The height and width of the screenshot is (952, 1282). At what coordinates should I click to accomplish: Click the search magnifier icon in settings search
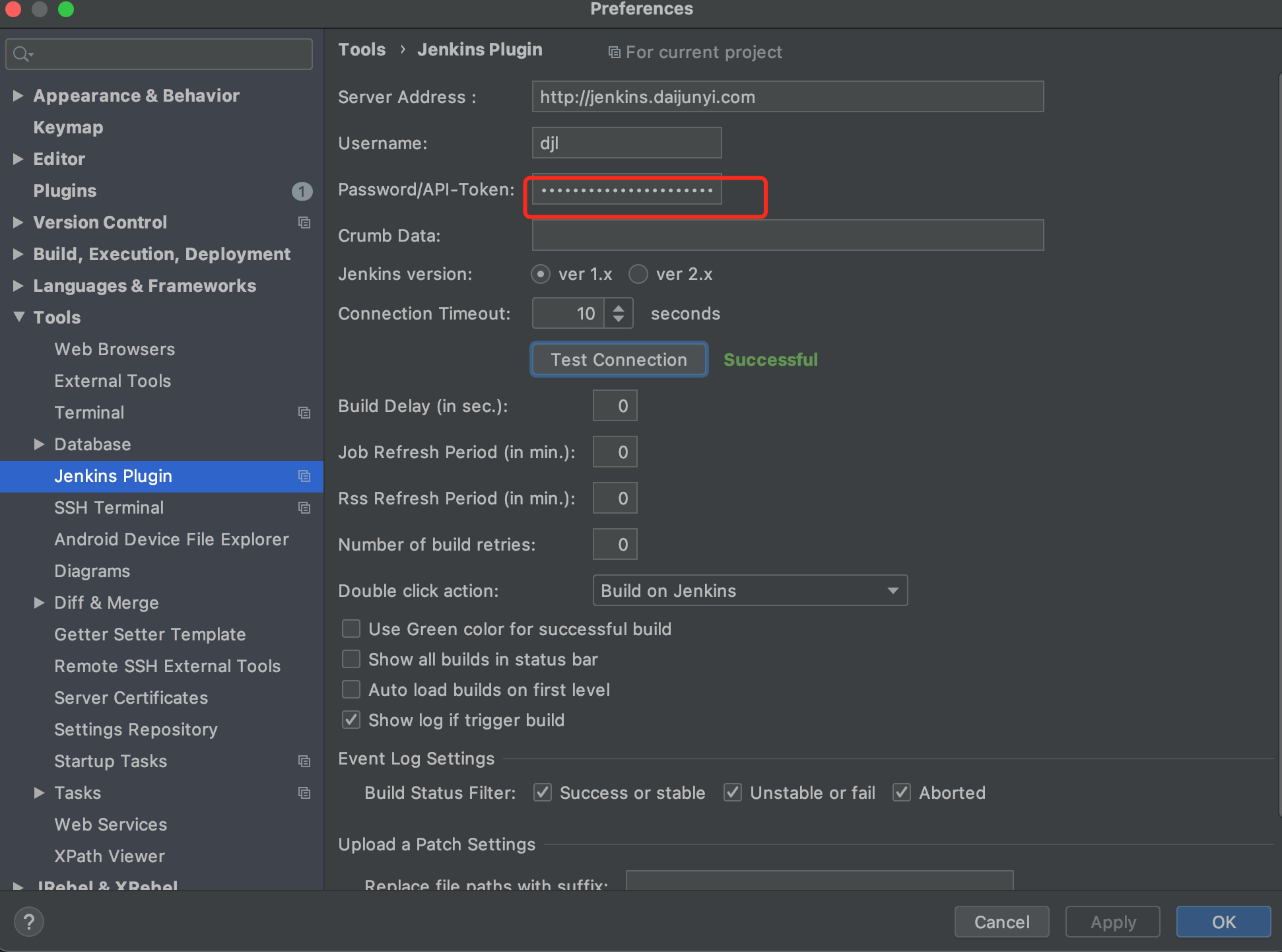22,54
